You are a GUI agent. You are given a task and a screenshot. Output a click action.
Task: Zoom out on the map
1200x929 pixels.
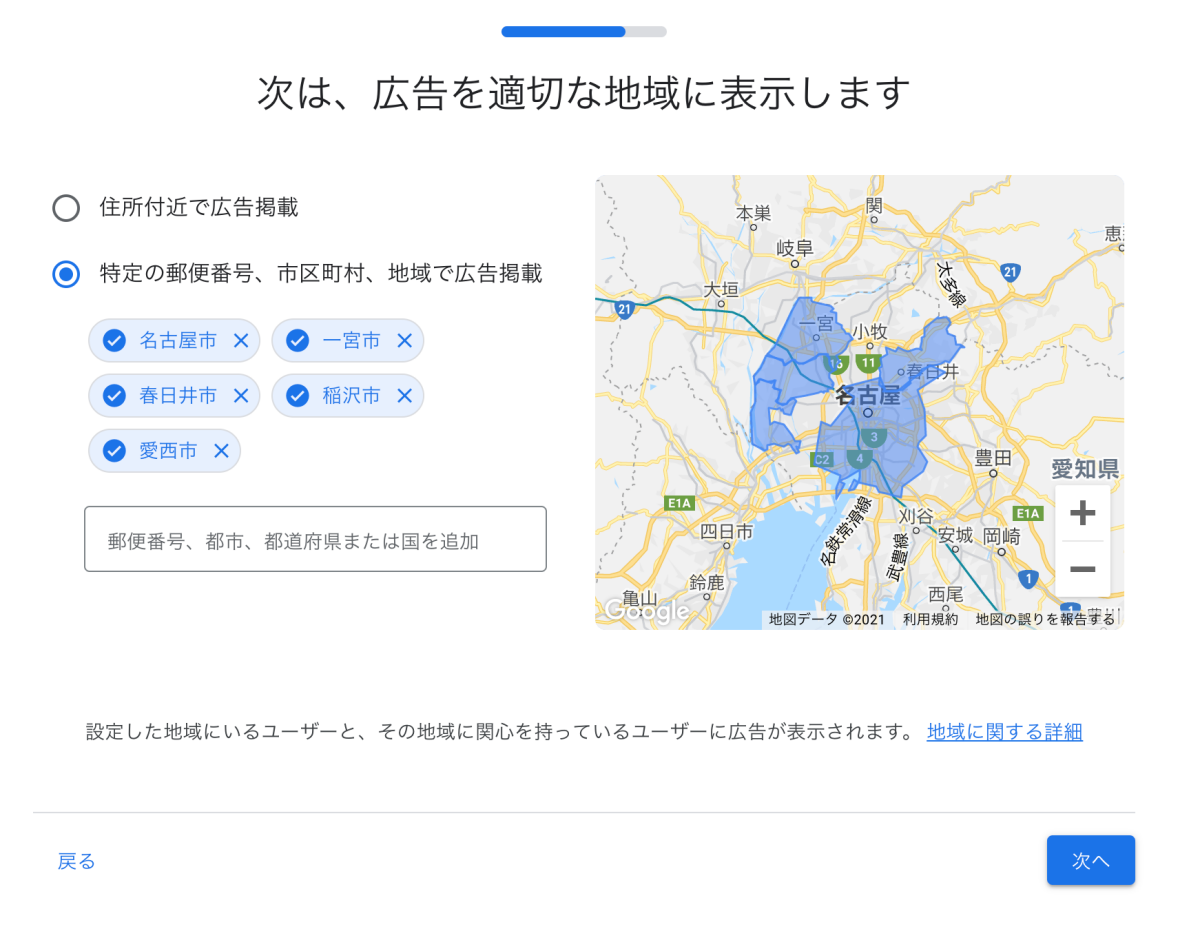[1082, 569]
